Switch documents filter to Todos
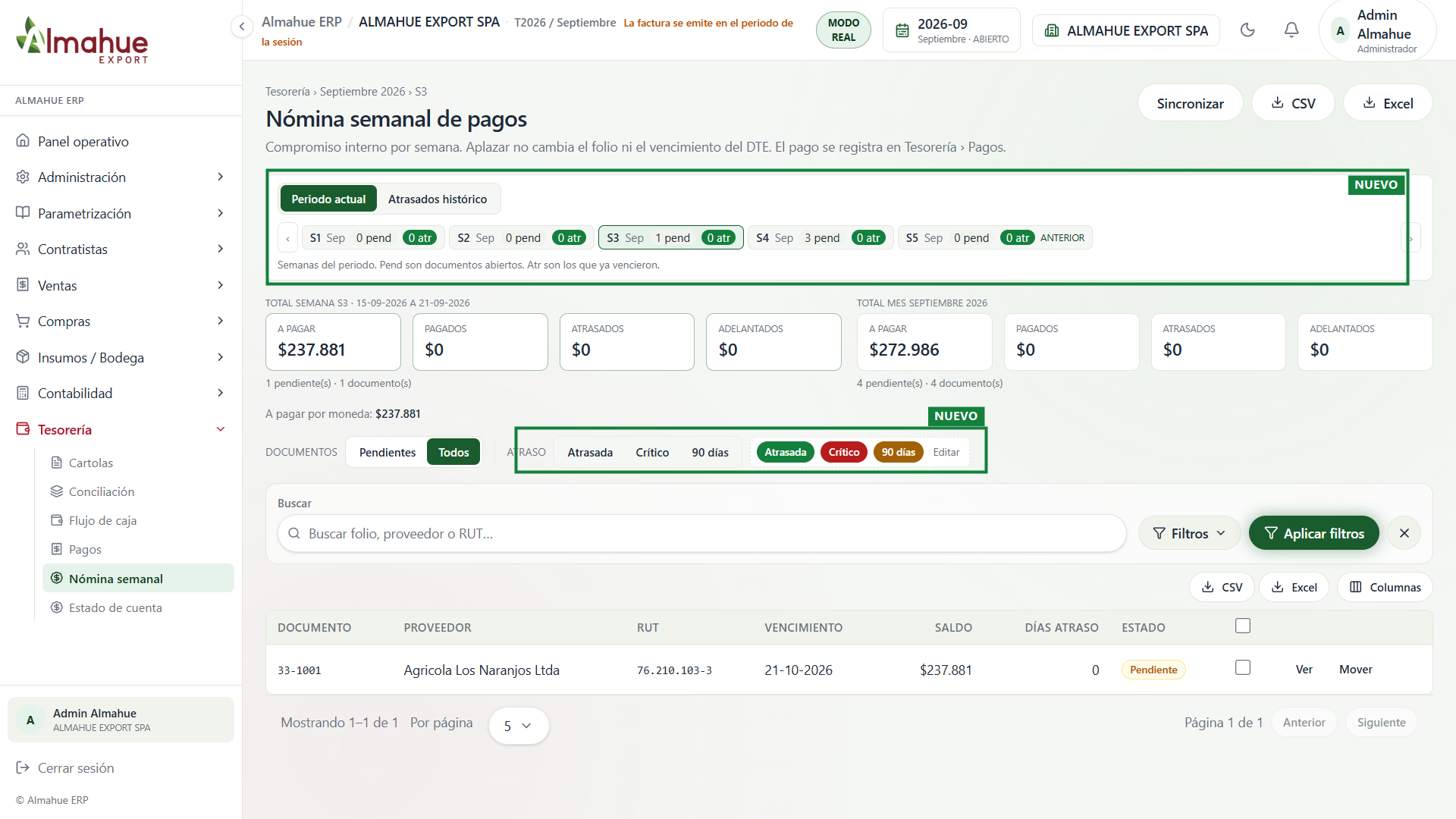The height and width of the screenshot is (819, 1456). (453, 452)
